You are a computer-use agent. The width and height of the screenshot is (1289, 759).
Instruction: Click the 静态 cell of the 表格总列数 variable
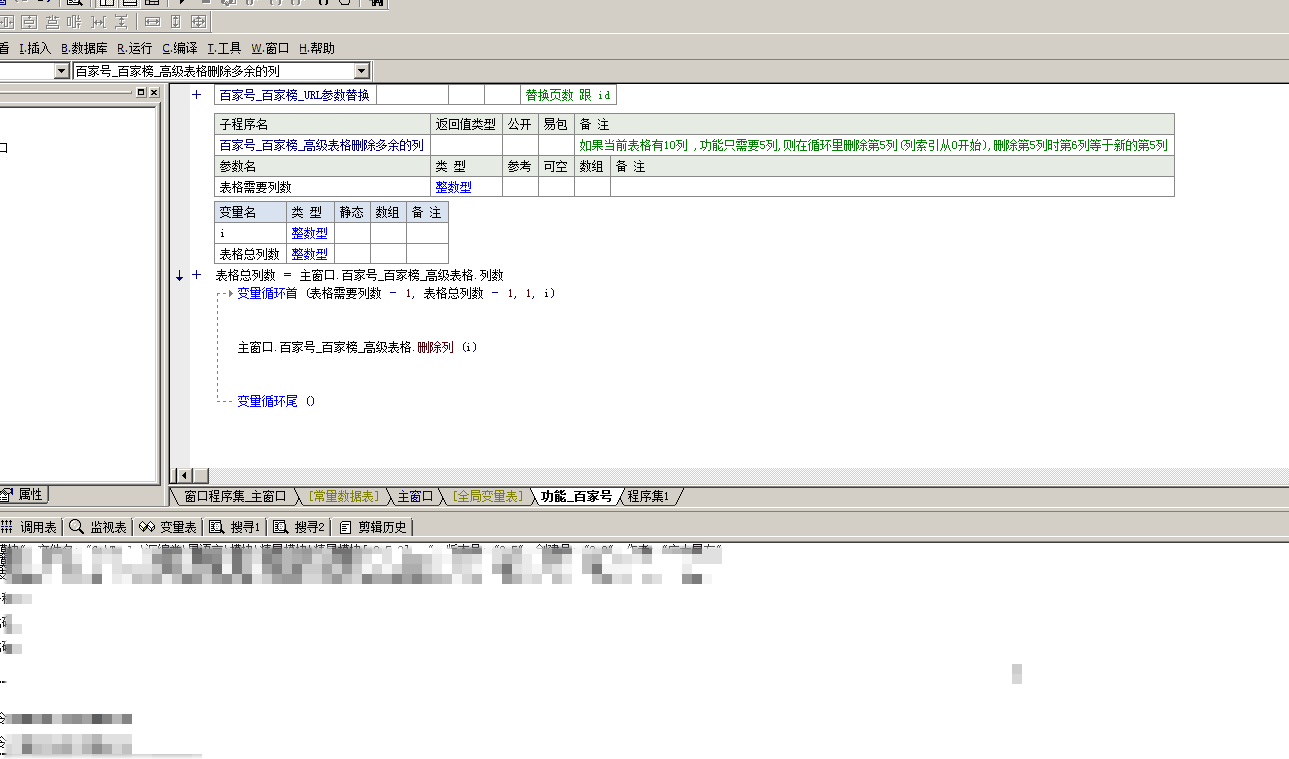coord(352,254)
